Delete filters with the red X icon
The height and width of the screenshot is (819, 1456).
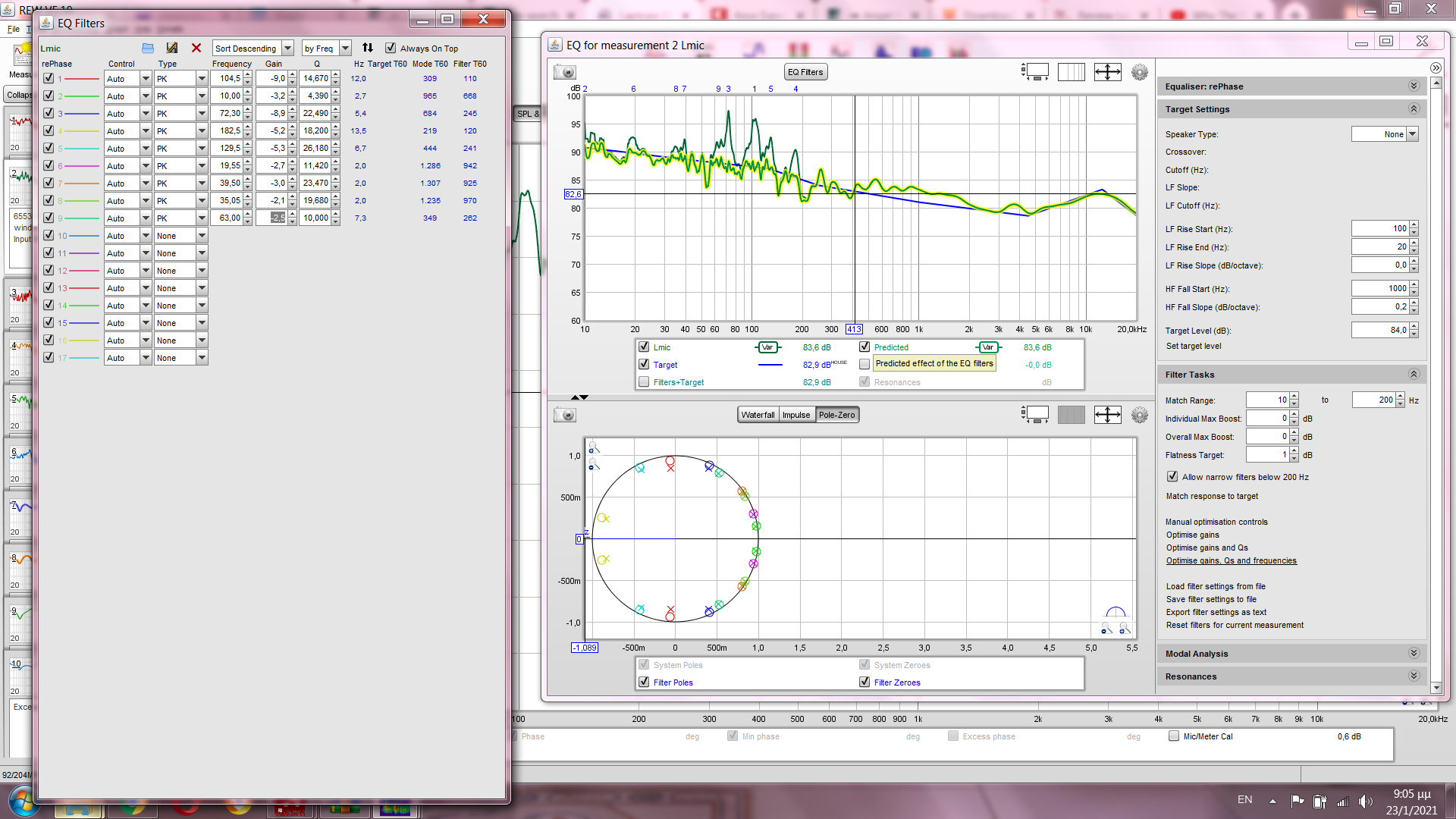pos(196,48)
